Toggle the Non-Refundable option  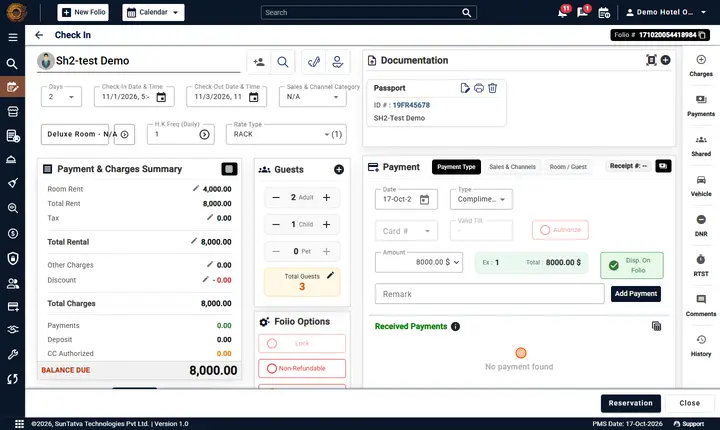302,368
